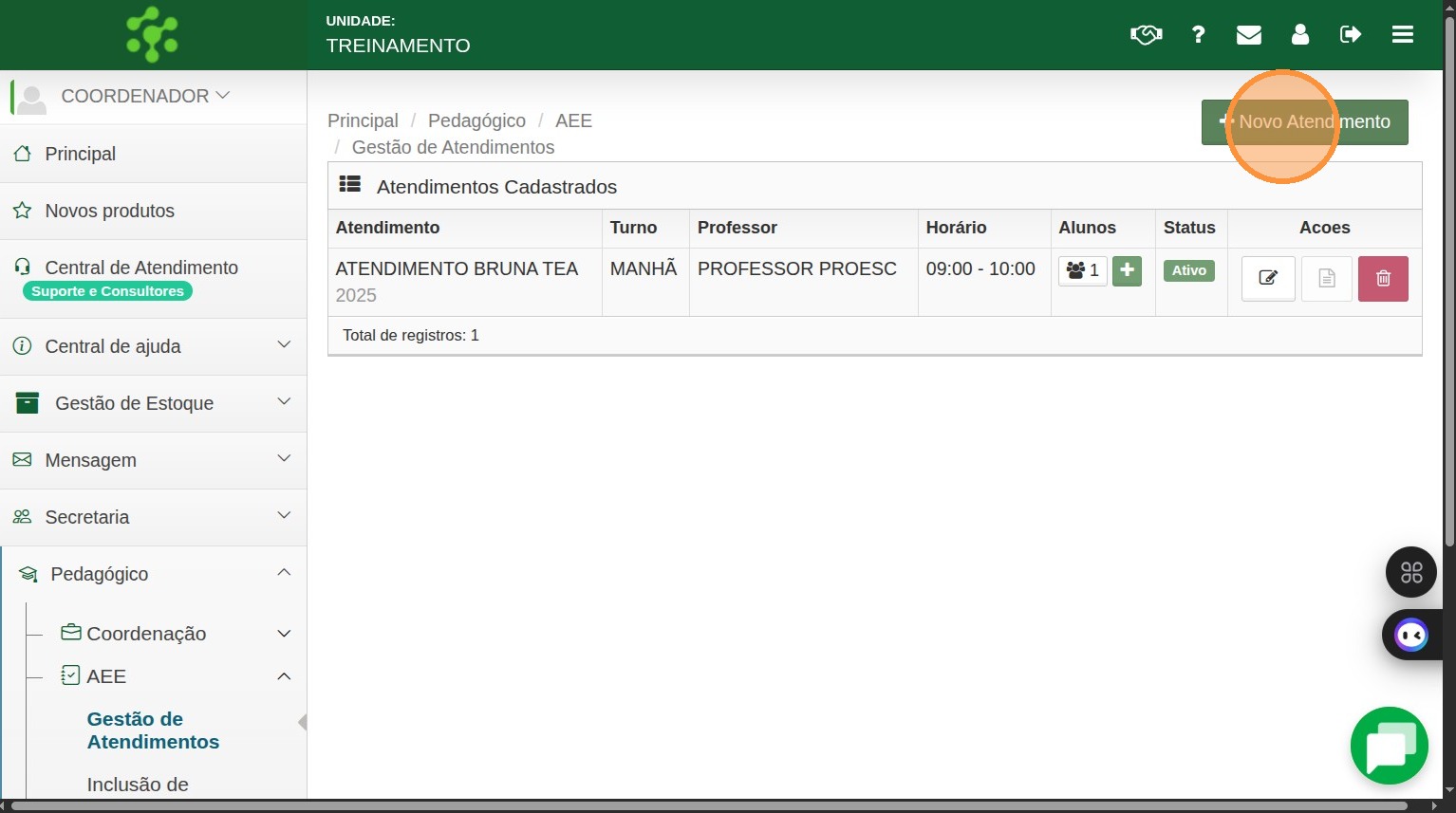Click the list icon beside Atendimentos Cadastrados
This screenshot has width=1456, height=813.
coord(350,184)
